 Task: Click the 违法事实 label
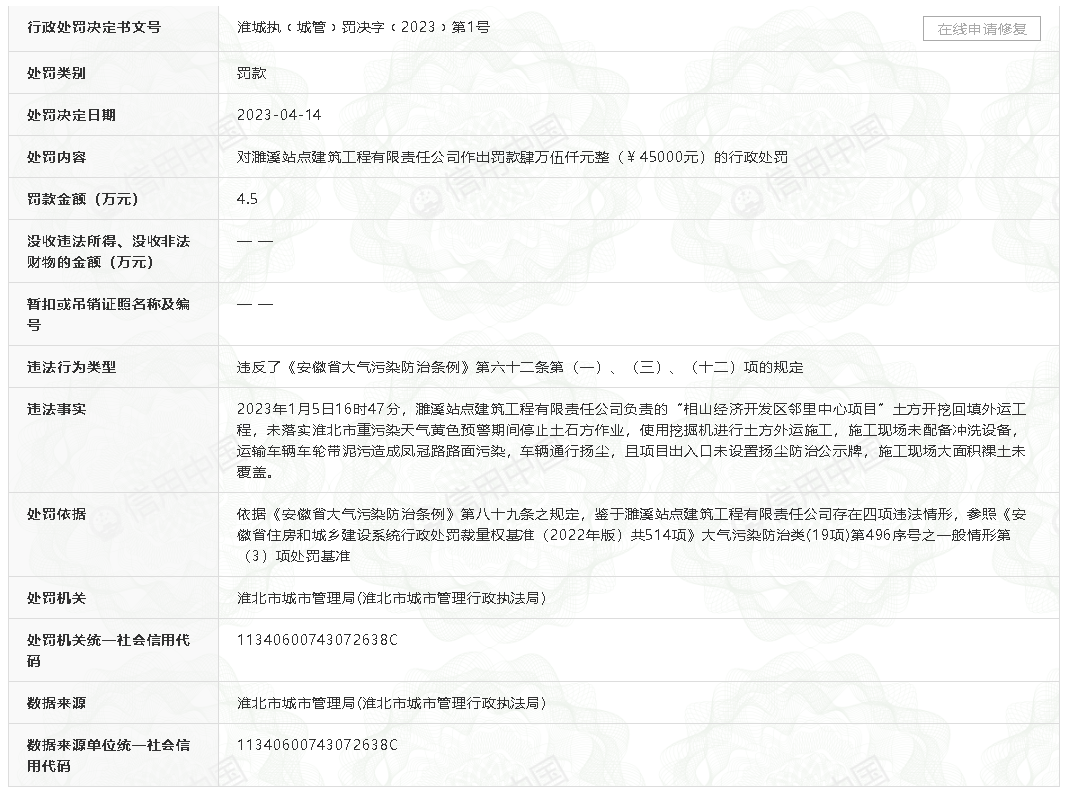pyautogui.click(x=56, y=409)
